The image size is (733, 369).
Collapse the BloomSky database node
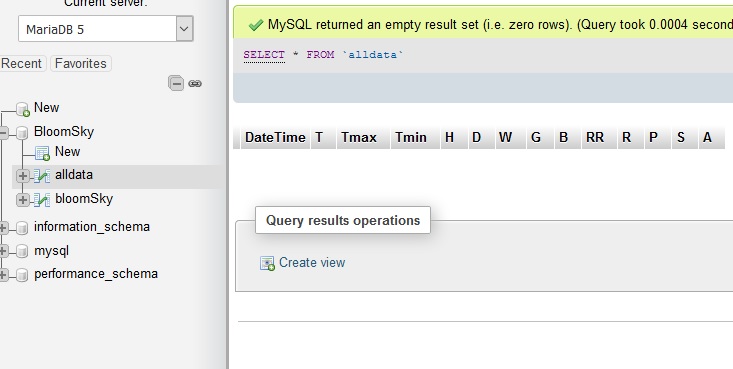[3, 133]
